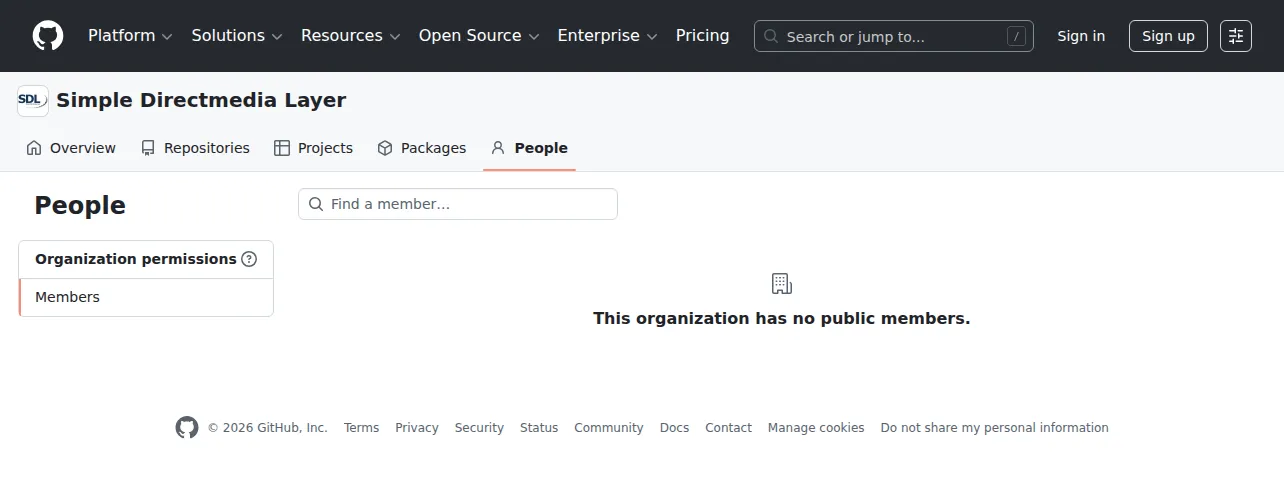Click the © 2026 GitHub, Inc. text
1284x481 pixels.
coord(267,428)
